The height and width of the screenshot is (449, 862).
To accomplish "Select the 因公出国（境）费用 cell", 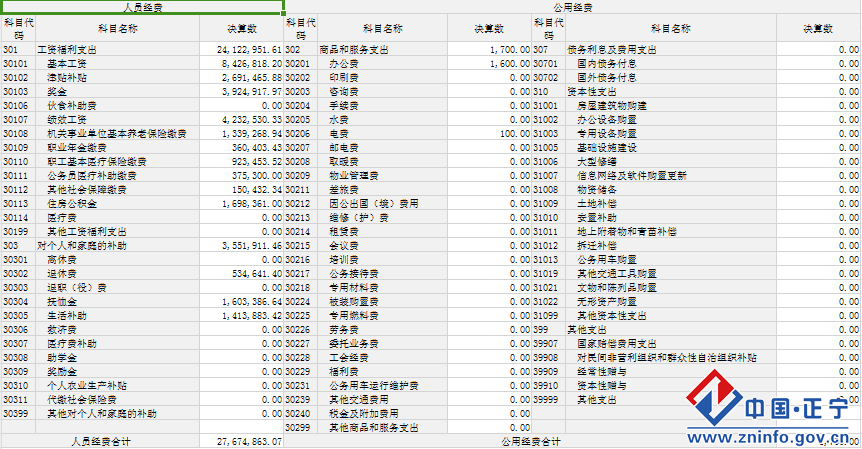I will pyautogui.click(x=383, y=204).
